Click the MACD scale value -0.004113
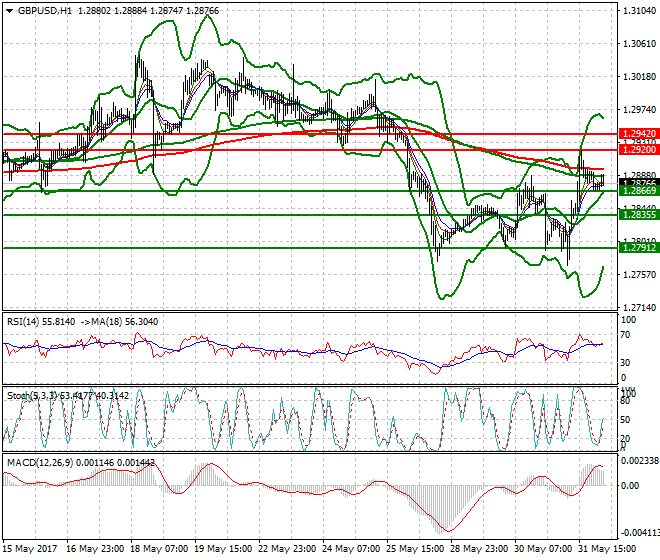Image resolution: width=660 pixels, height=560 pixels. pos(640,533)
